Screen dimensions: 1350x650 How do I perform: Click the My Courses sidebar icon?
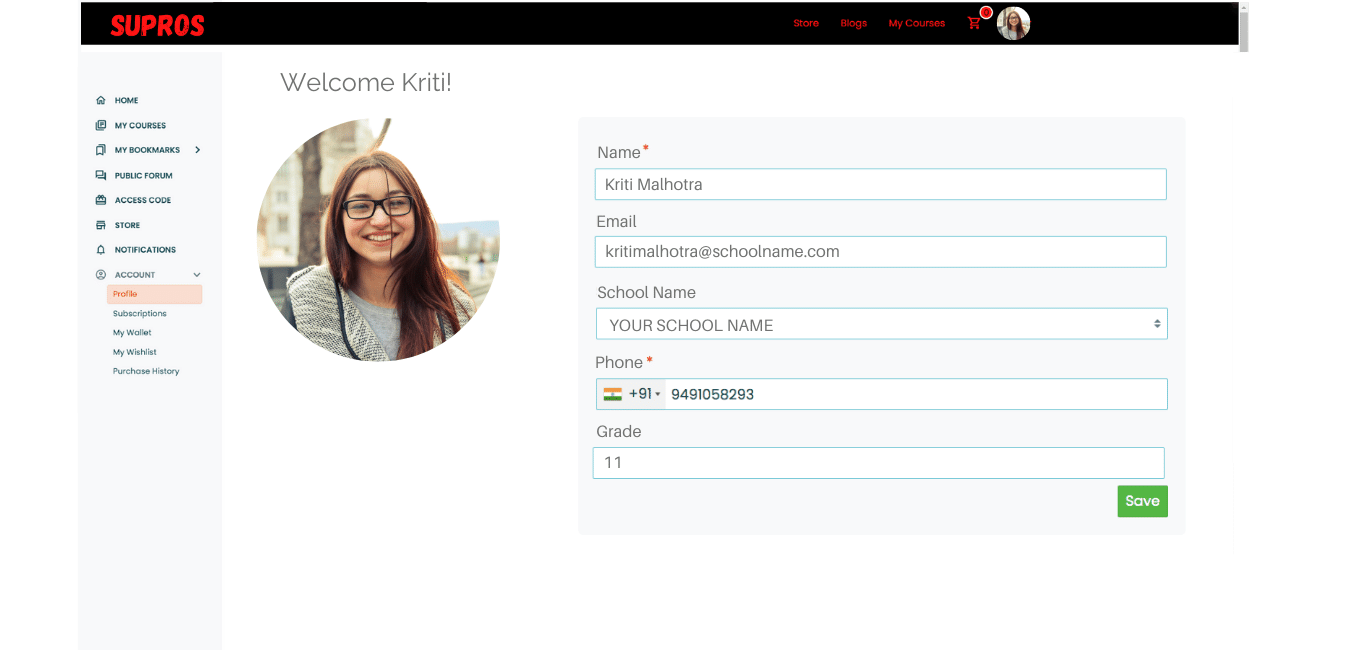(100, 126)
